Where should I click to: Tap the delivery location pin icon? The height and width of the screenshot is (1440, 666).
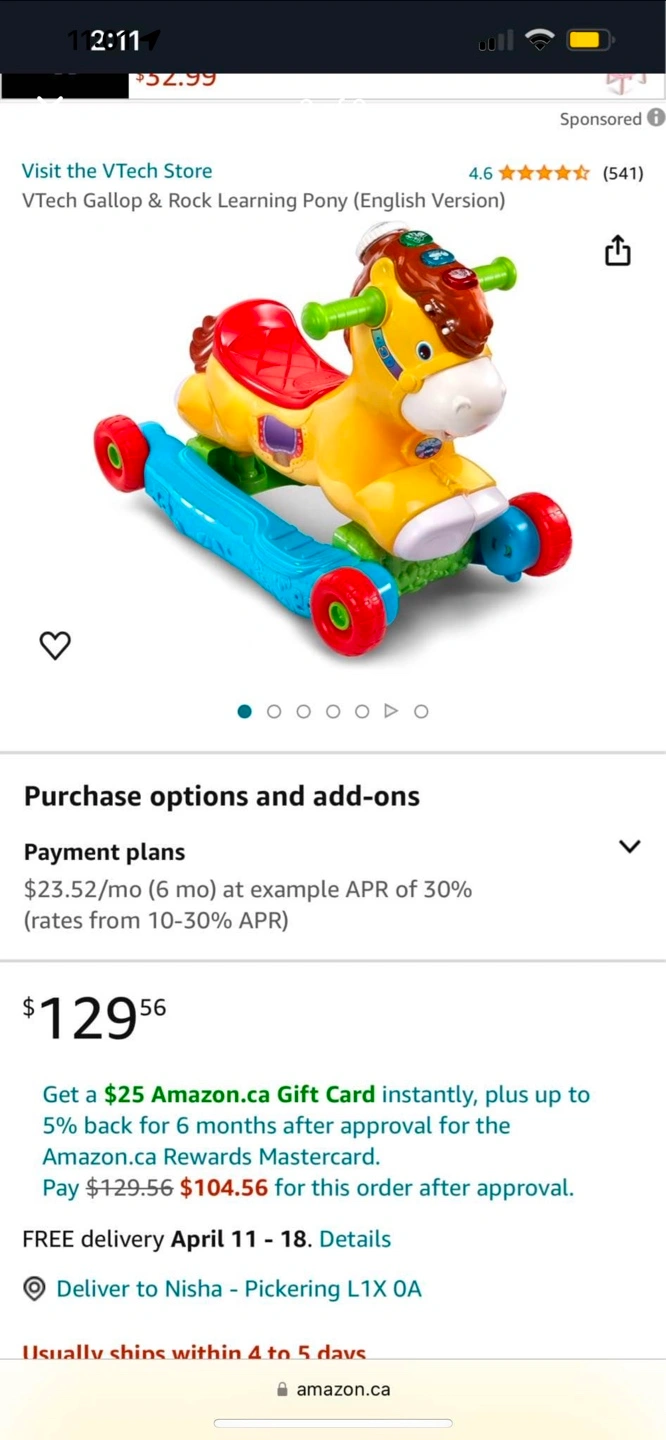(34, 1289)
